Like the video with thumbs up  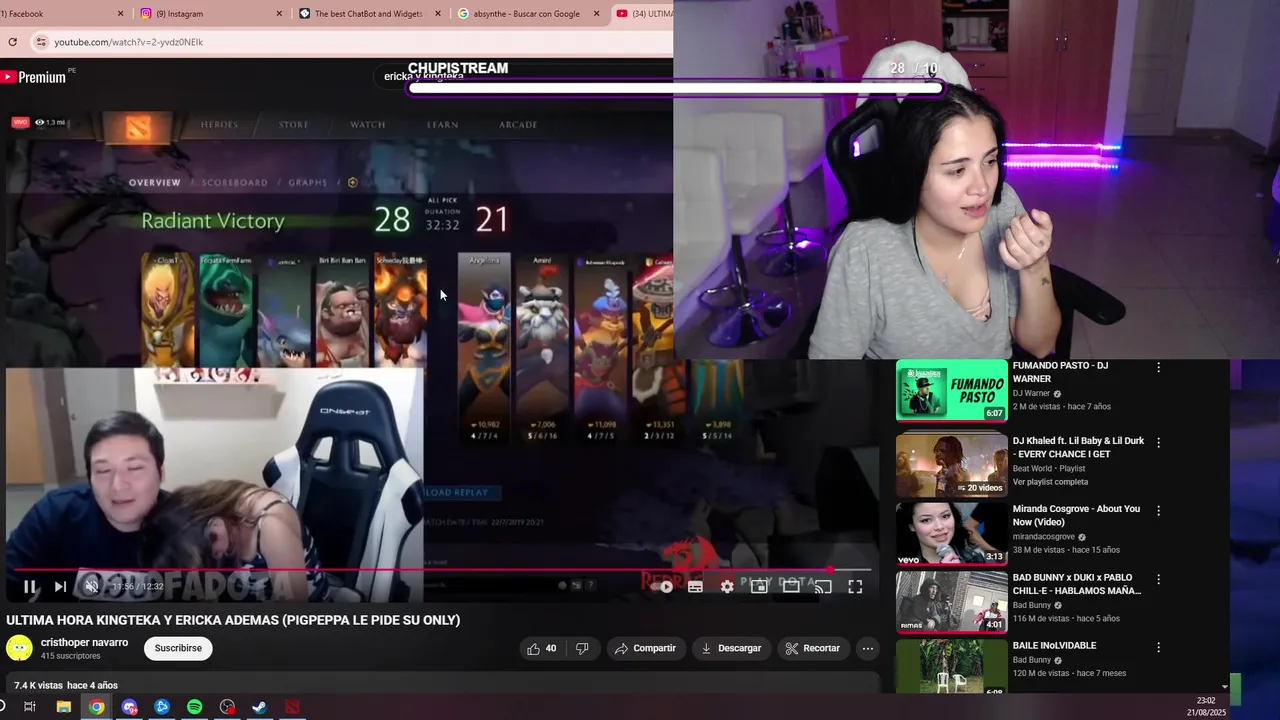(541, 648)
